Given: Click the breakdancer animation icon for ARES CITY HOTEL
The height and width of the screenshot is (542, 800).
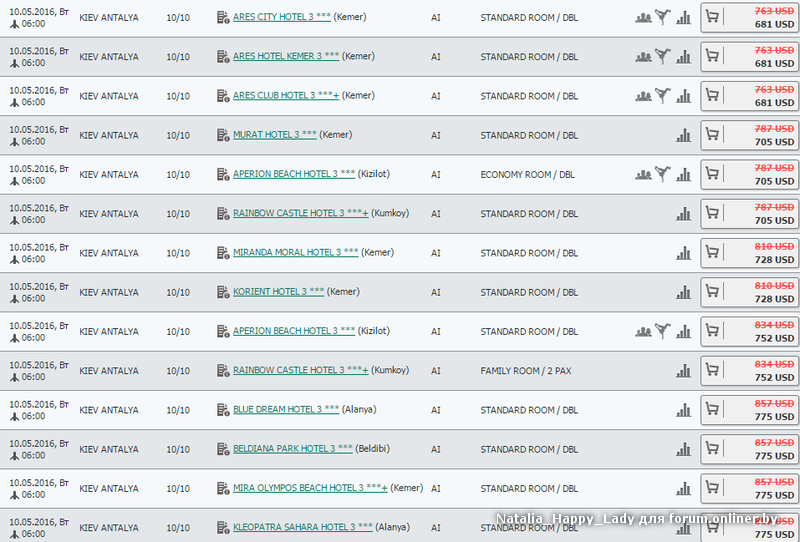Looking at the screenshot, I should [663, 17].
